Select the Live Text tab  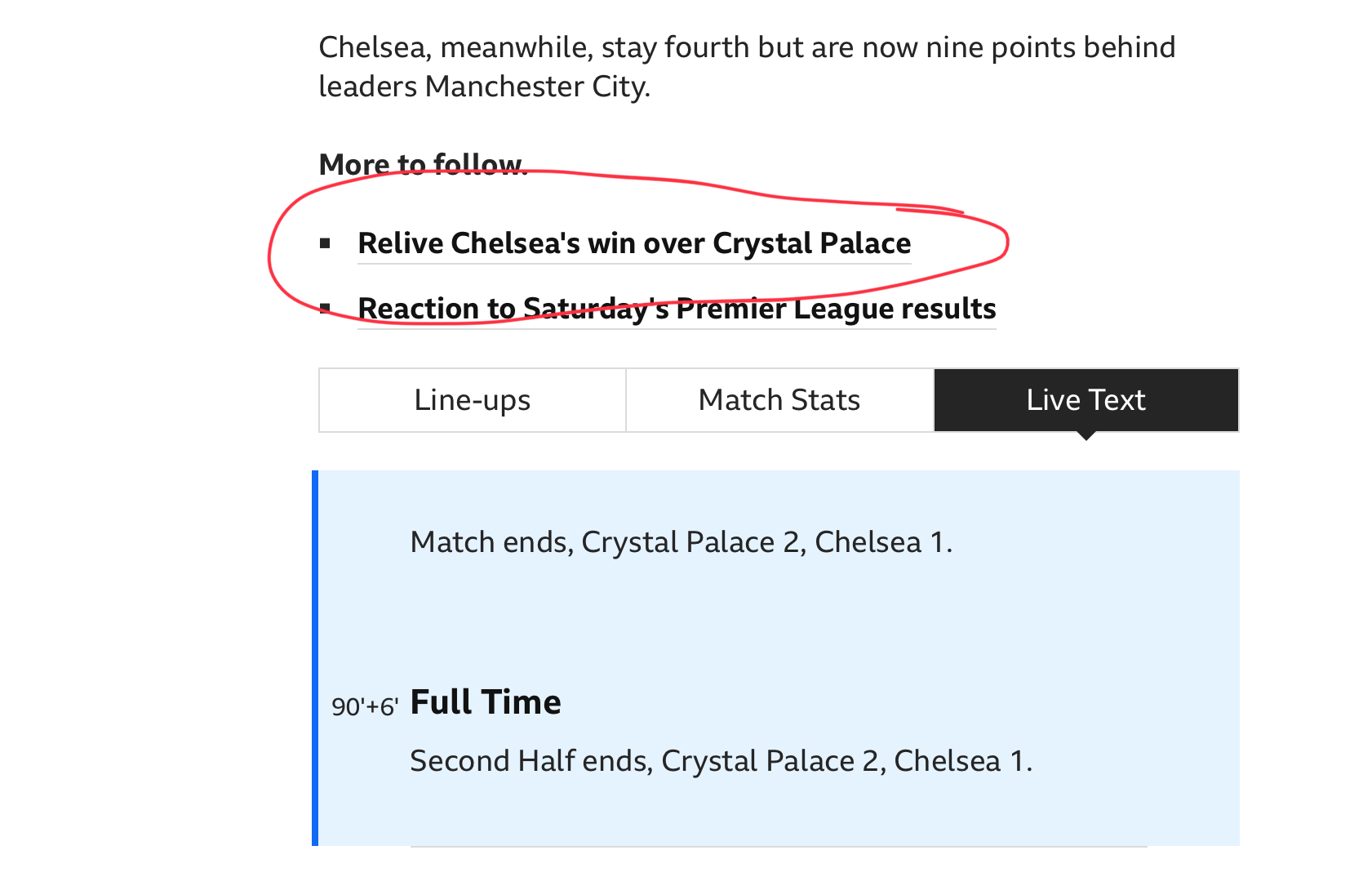[1086, 400]
